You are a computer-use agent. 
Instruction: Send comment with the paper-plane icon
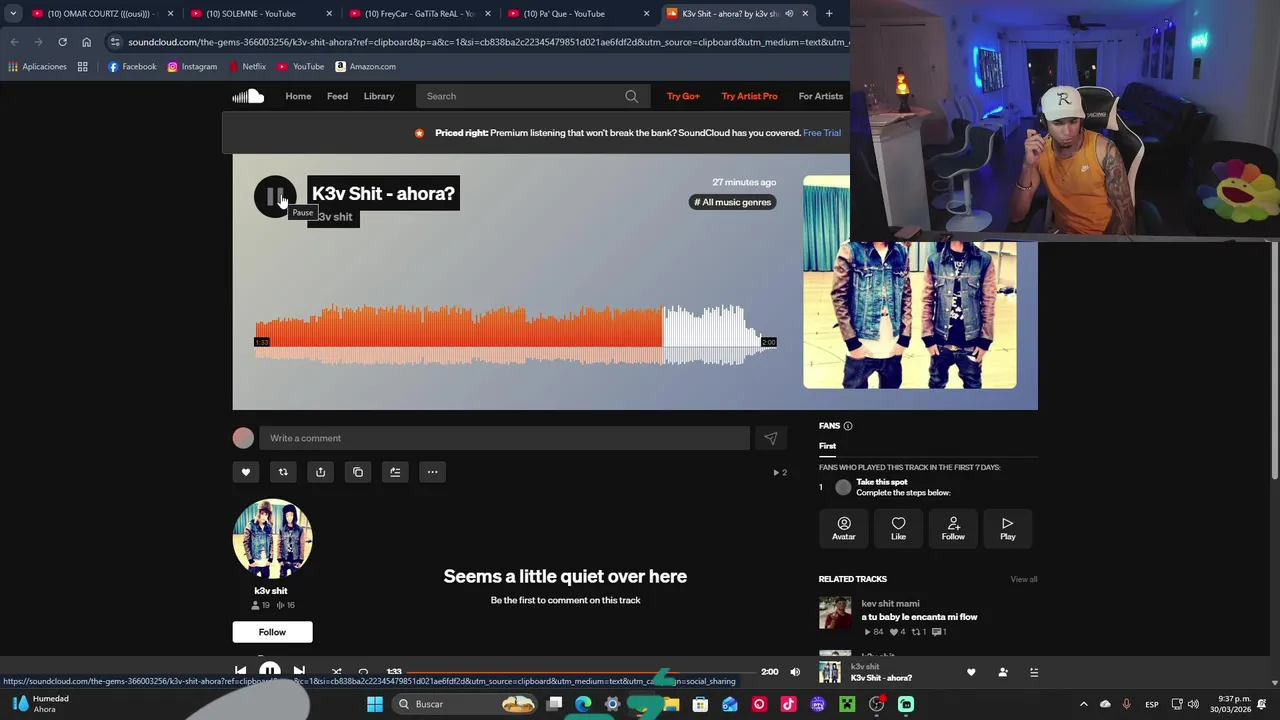[770, 438]
